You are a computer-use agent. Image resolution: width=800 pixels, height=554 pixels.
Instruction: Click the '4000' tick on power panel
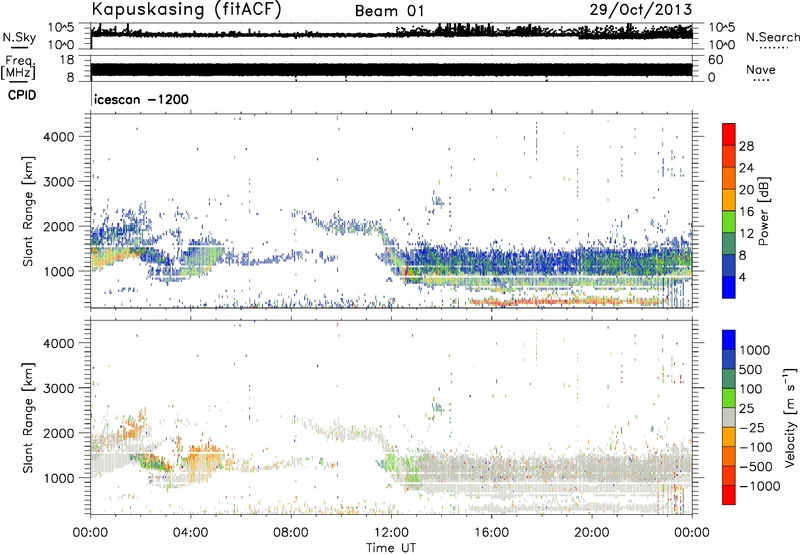[x=59, y=137]
